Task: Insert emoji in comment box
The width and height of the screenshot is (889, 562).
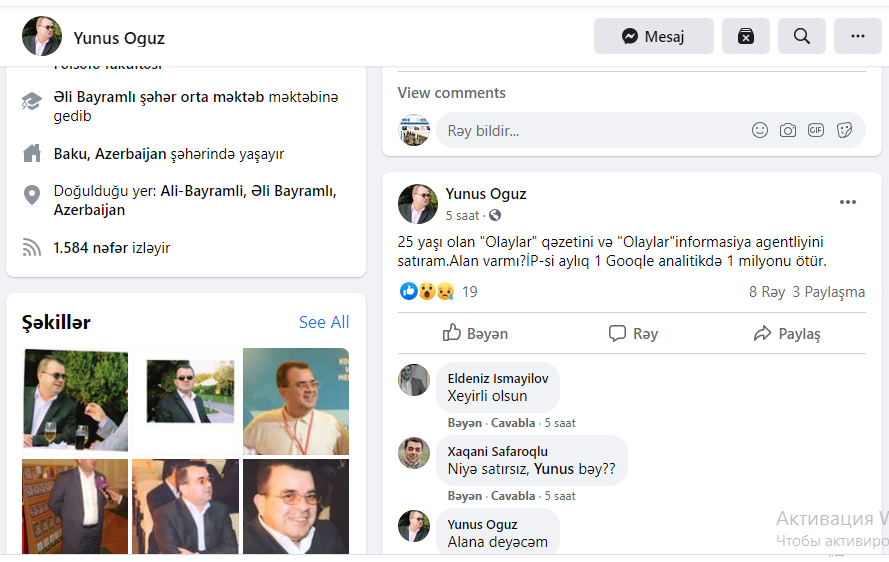Action: [760, 130]
